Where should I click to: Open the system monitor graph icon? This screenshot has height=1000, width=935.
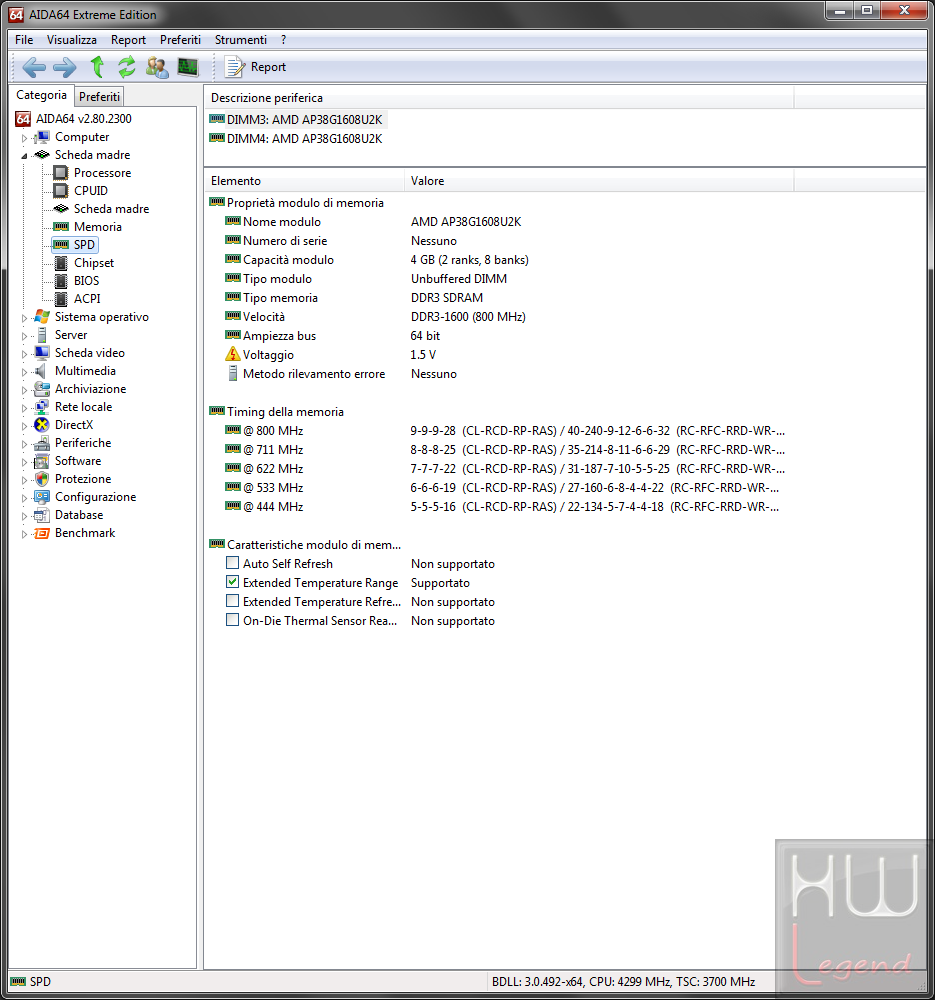pyautogui.click(x=188, y=67)
